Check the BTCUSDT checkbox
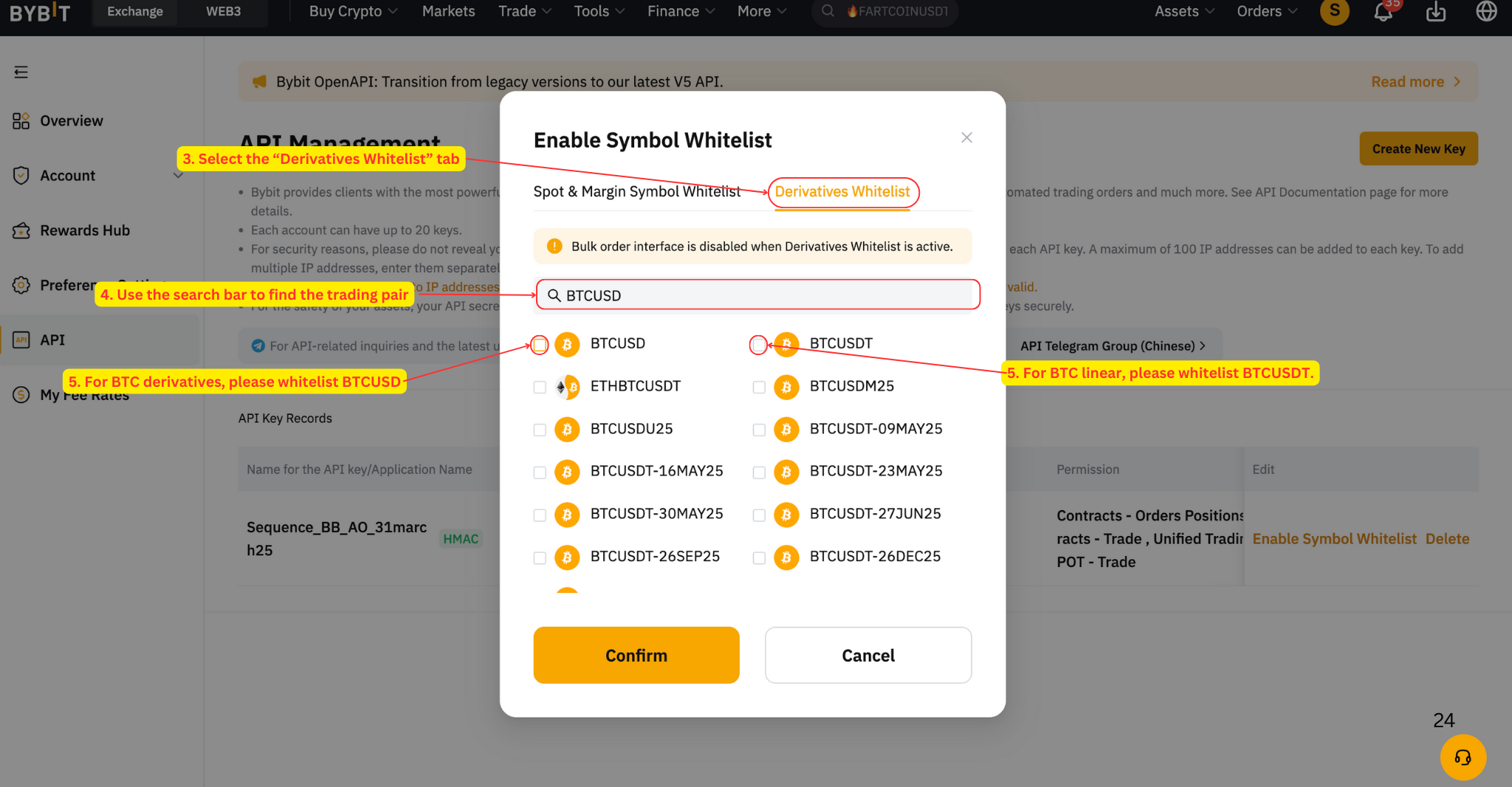The width and height of the screenshot is (1512, 787). point(758,345)
